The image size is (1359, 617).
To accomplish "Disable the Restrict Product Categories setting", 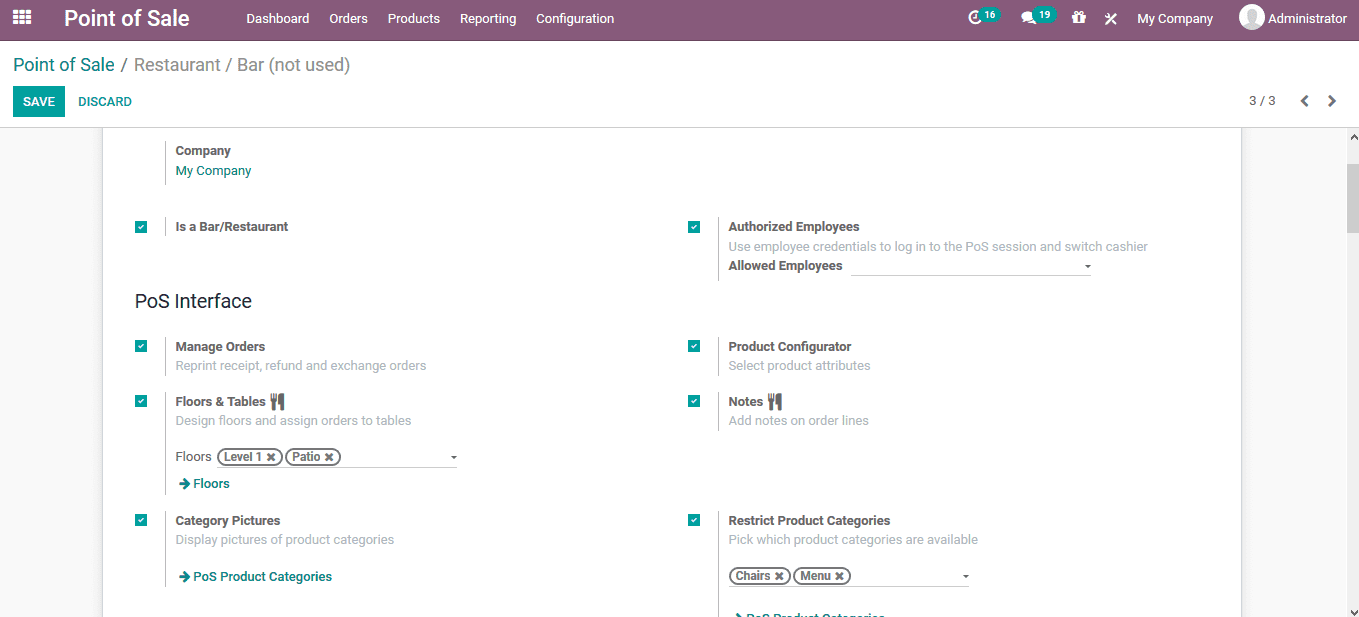I will (x=694, y=520).
